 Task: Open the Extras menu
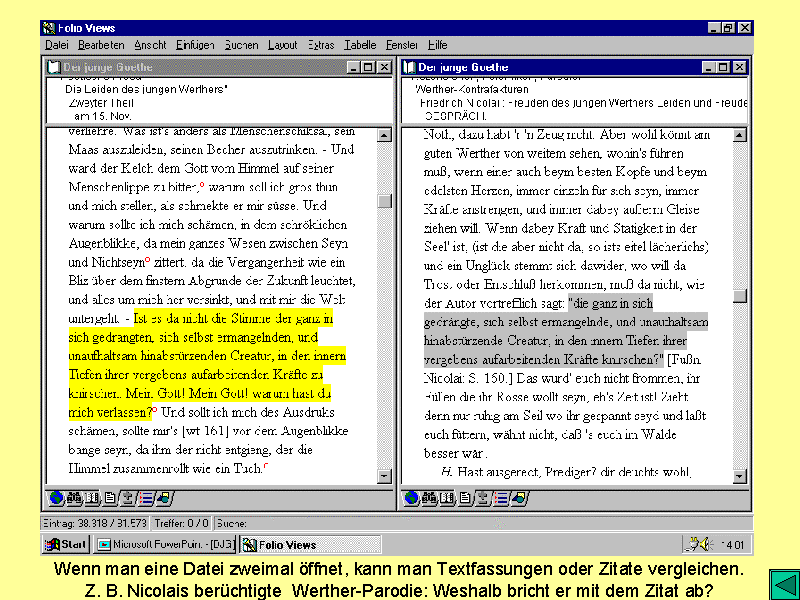pos(321,45)
